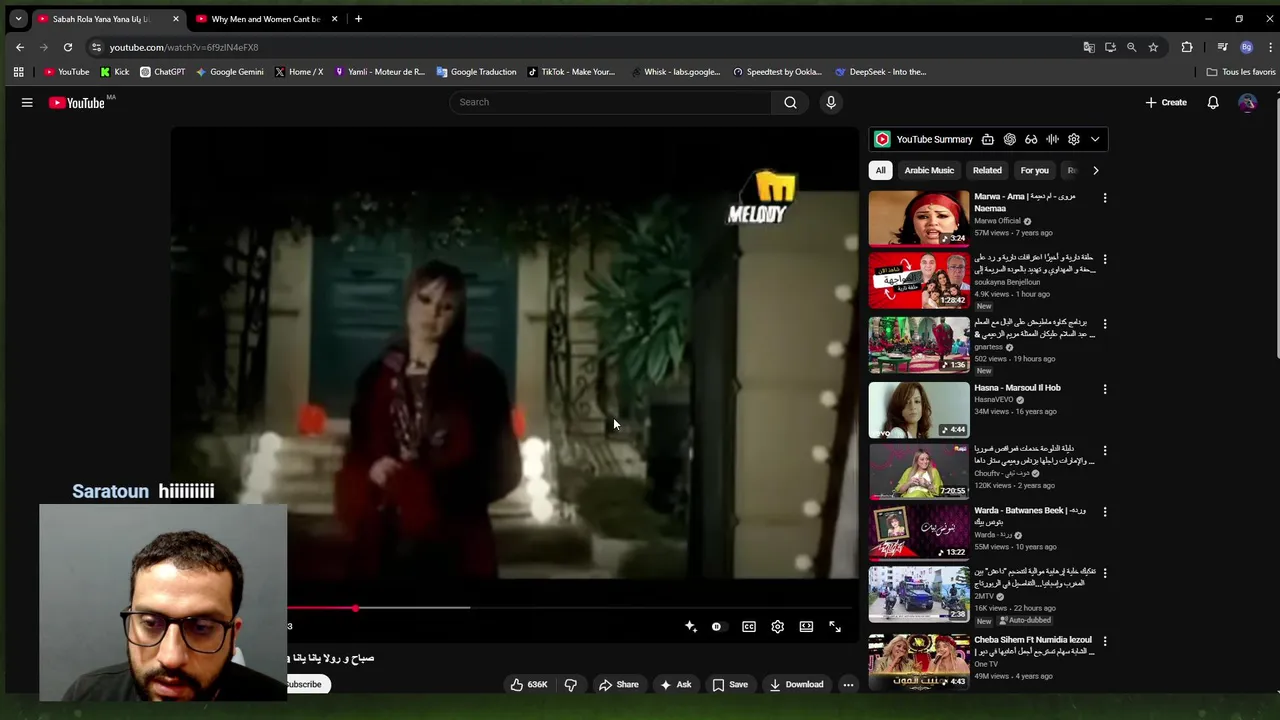The width and height of the screenshot is (1280, 720).
Task: Open YouTube Summary settings gear
Action: click(x=1074, y=139)
